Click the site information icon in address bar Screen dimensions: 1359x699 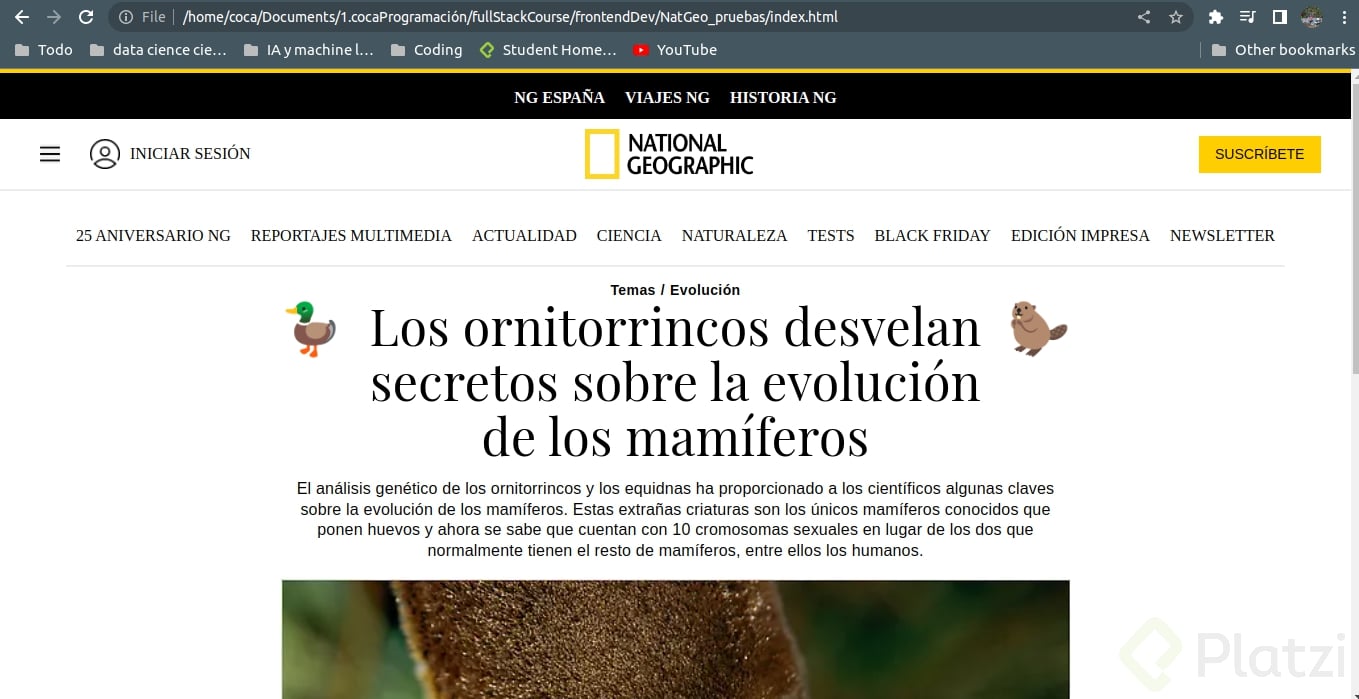coord(125,16)
